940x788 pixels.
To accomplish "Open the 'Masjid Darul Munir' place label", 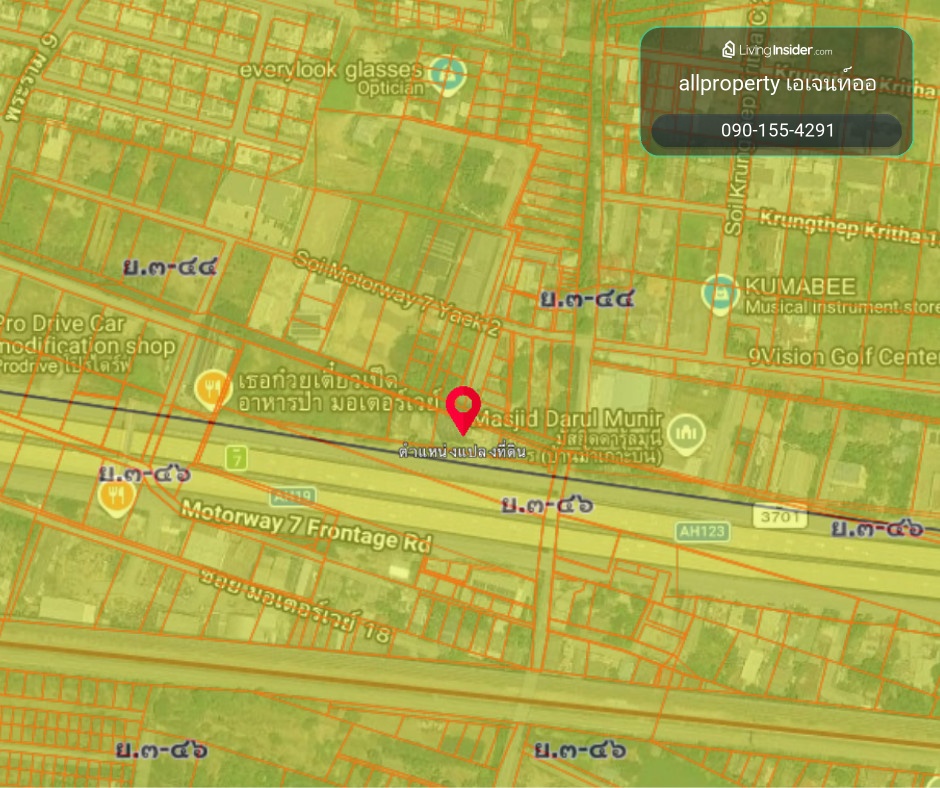I will 570,418.
